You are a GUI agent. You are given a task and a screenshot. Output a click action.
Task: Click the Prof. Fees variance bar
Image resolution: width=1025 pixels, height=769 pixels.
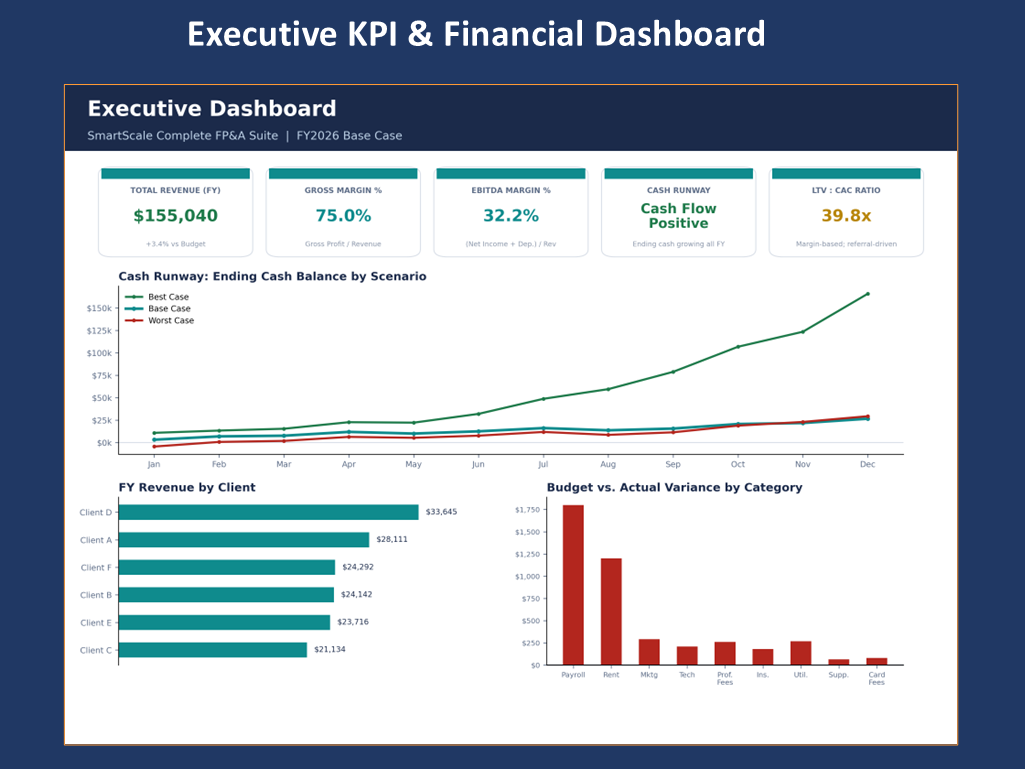pyautogui.click(x=725, y=653)
